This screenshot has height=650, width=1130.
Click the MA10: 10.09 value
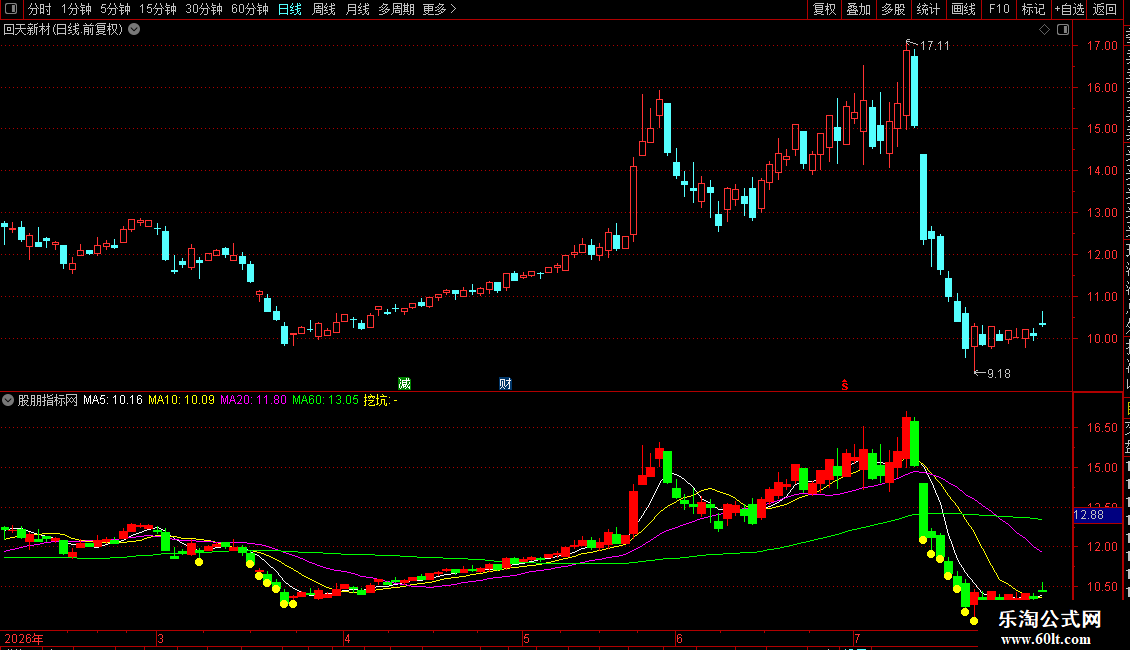[x=182, y=400]
